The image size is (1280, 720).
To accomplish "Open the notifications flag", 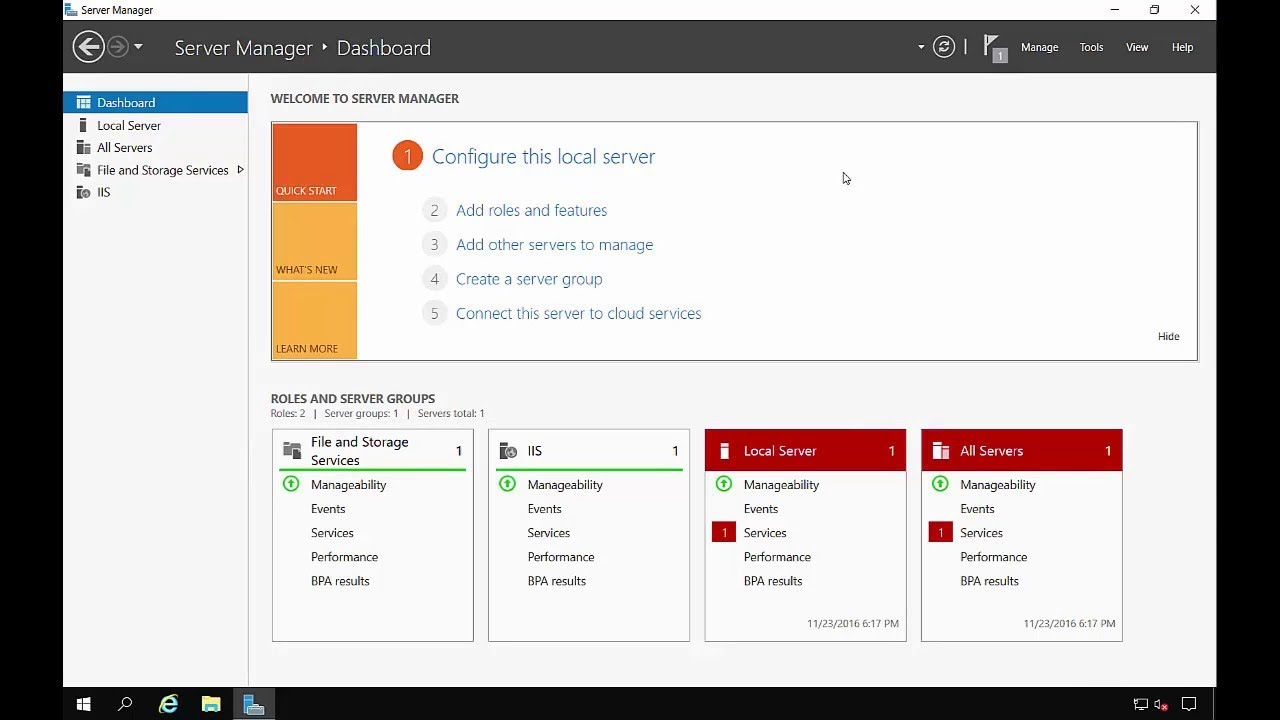I will 994,48.
